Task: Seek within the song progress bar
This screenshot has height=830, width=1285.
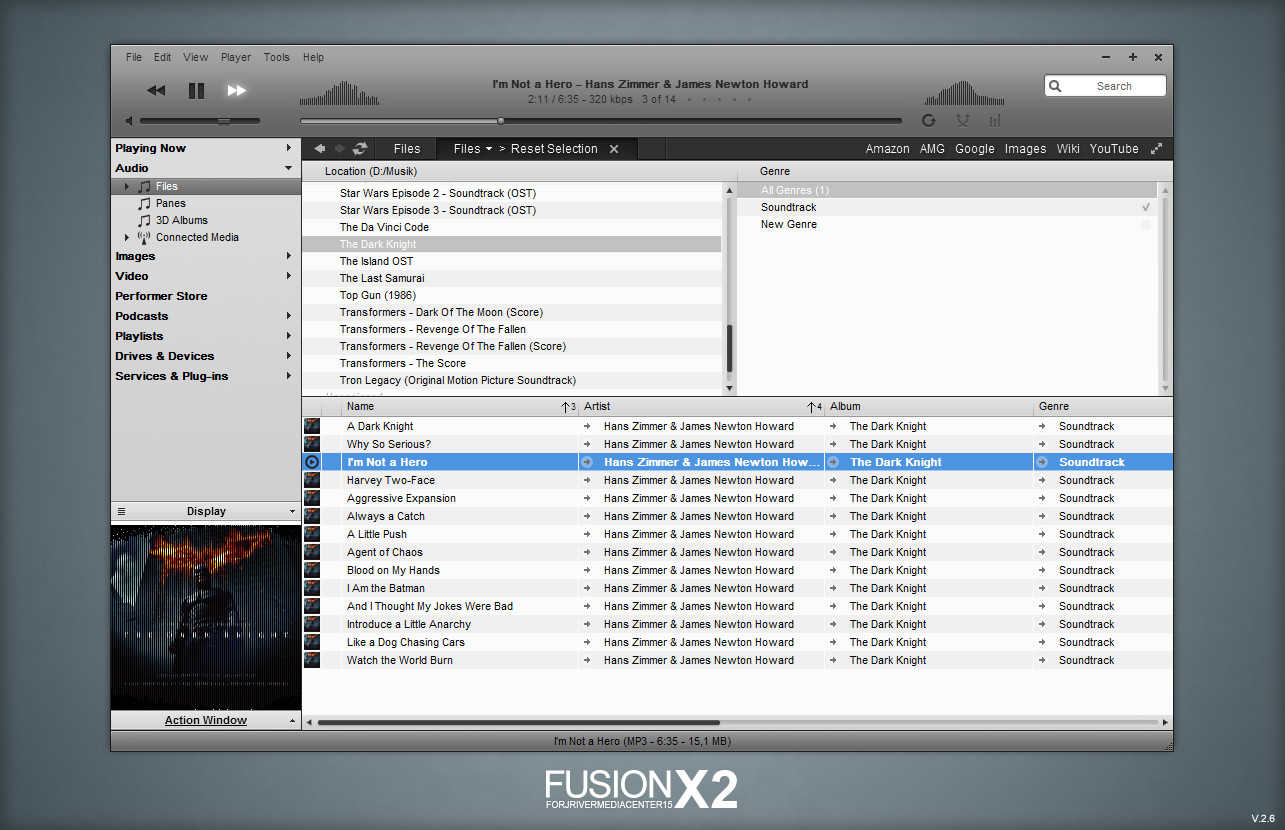Action: click(x=601, y=121)
